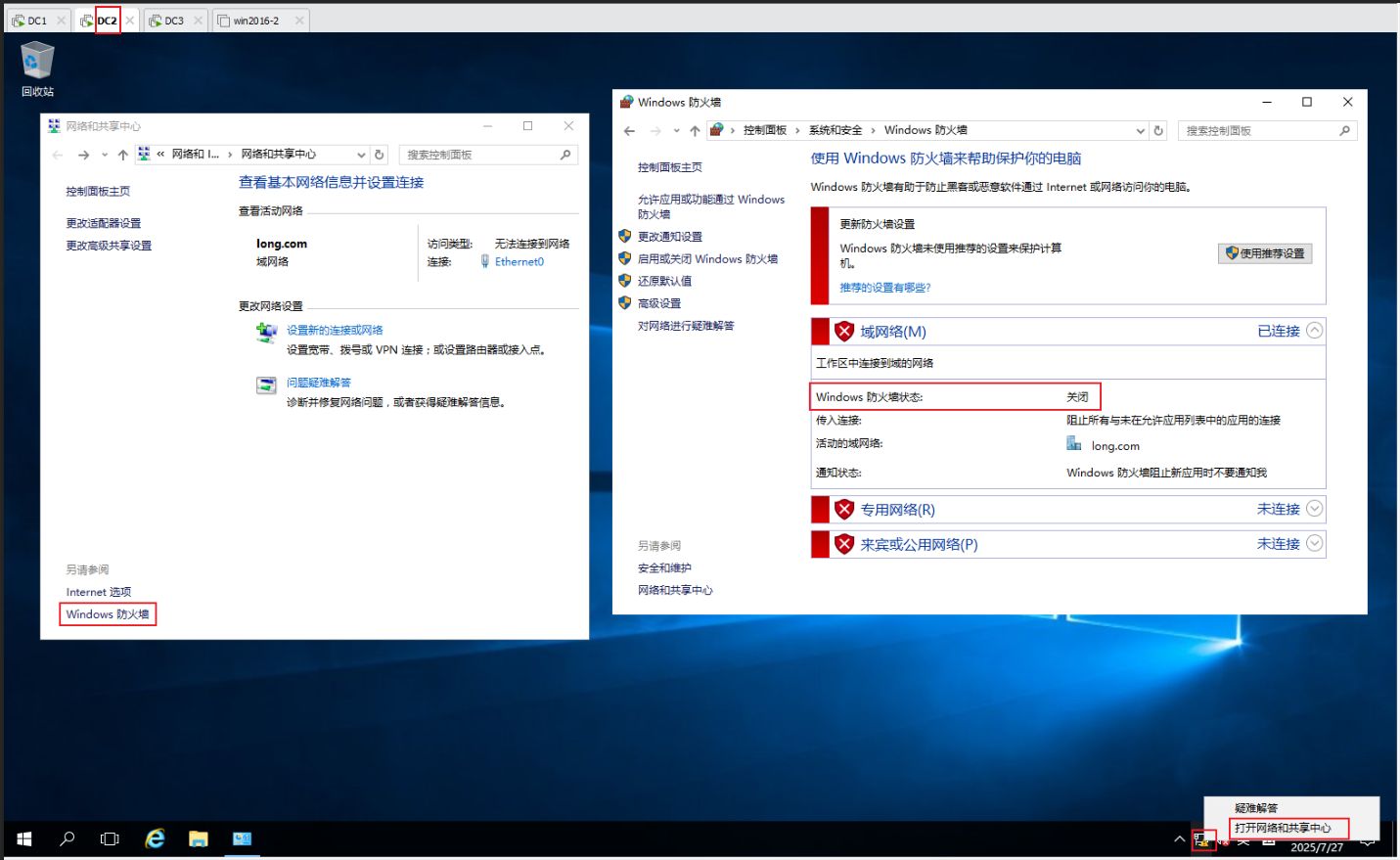Select 疑难解答 from tray context menu

pyautogui.click(x=1256, y=808)
